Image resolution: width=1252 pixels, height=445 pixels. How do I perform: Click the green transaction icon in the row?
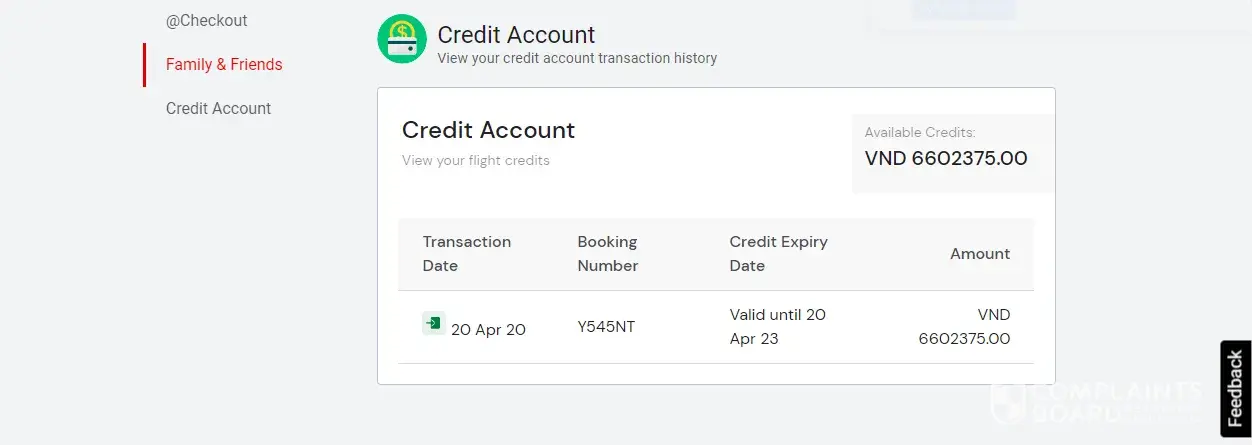(x=433, y=323)
